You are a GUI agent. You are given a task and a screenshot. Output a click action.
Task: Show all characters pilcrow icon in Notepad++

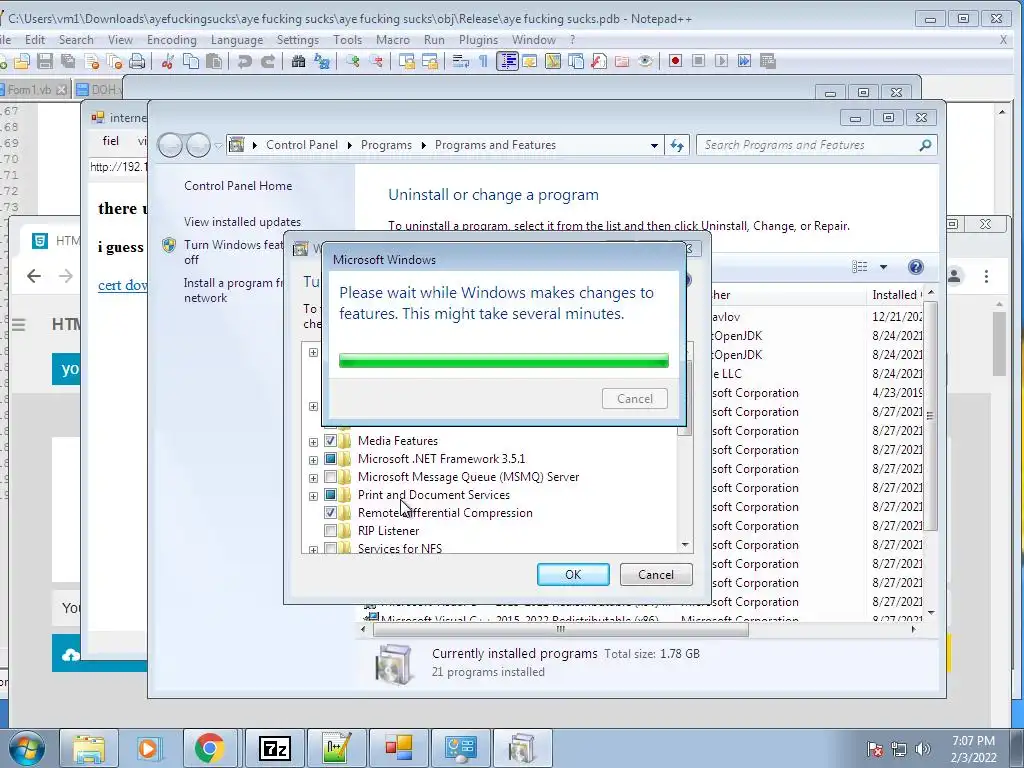click(x=483, y=61)
